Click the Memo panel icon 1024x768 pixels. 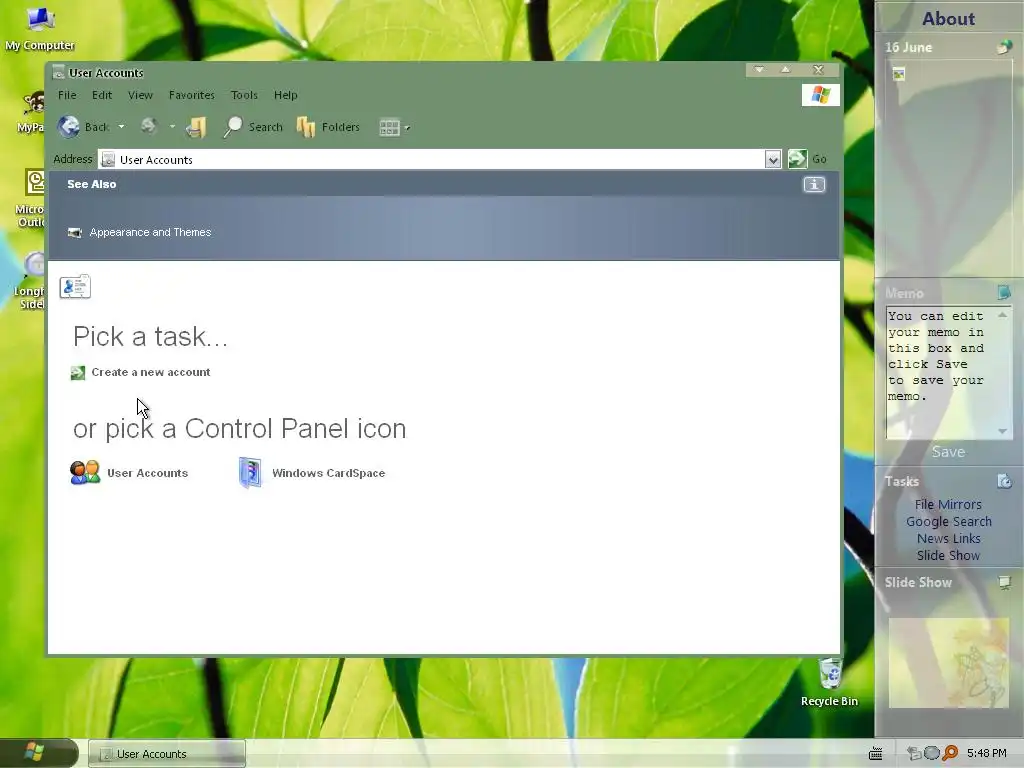pyautogui.click(x=1004, y=293)
